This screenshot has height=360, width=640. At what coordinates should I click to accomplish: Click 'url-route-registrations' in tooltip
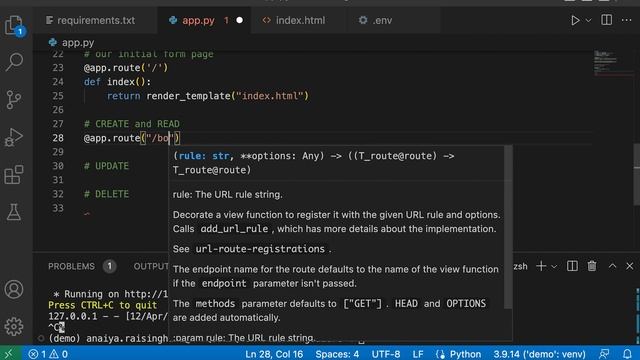tap(260, 249)
